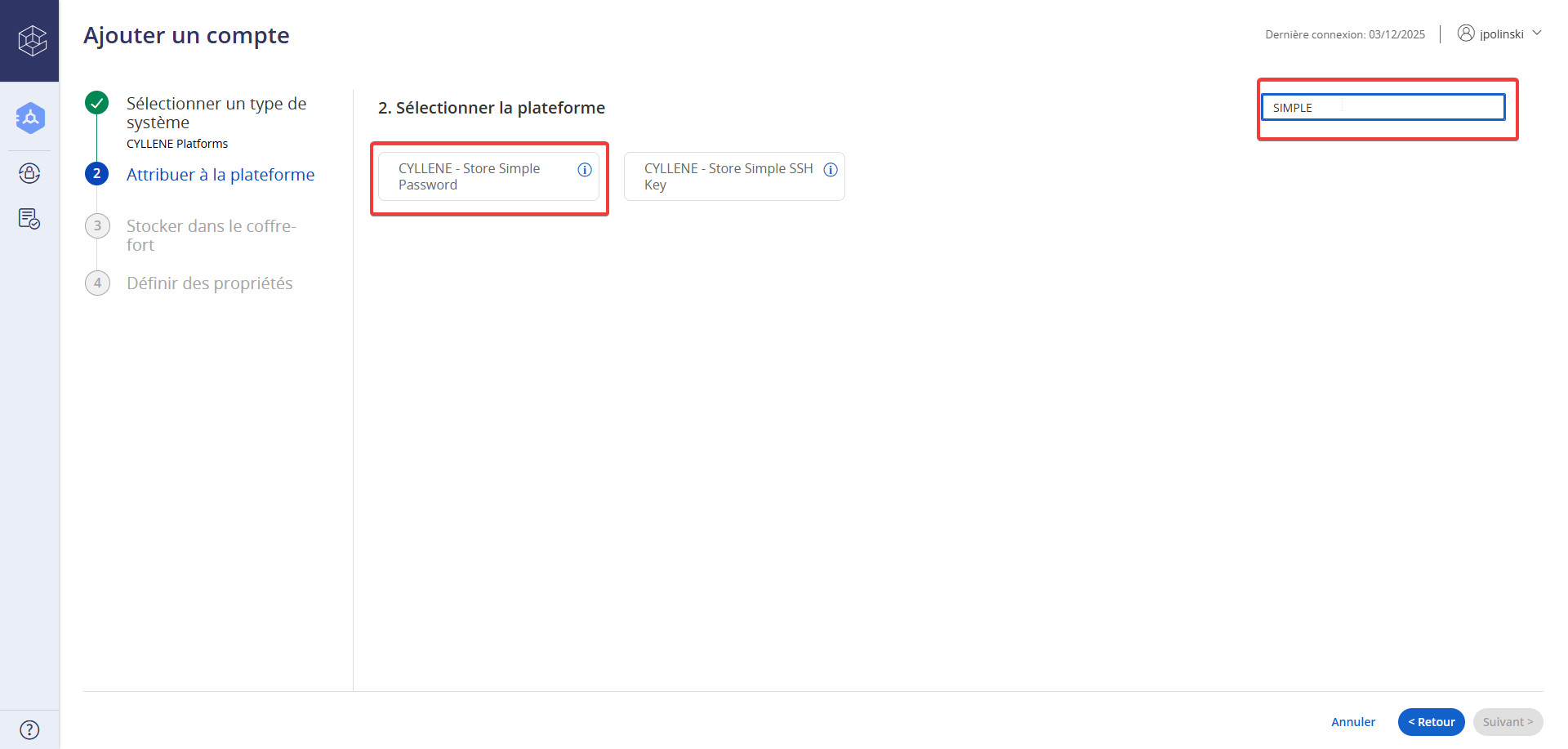Go to completed step Sélectionner un type de système

pyautogui.click(x=216, y=113)
